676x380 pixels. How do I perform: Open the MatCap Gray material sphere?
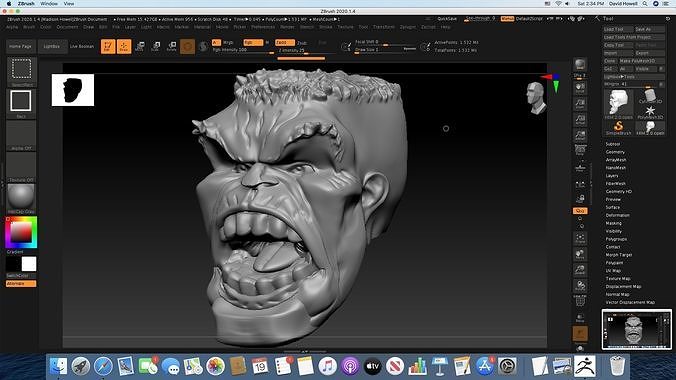21,199
